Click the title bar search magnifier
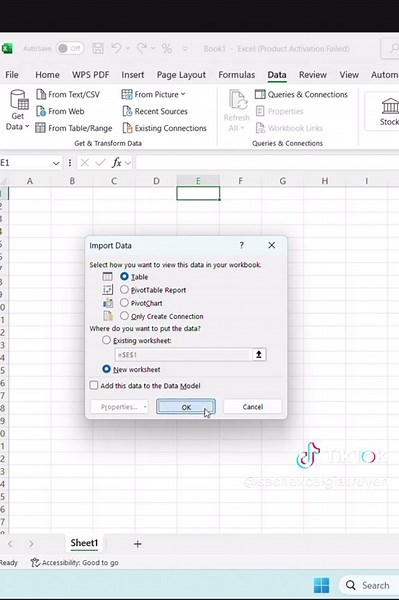This screenshot has height=600, width=399. pos(394,49)
